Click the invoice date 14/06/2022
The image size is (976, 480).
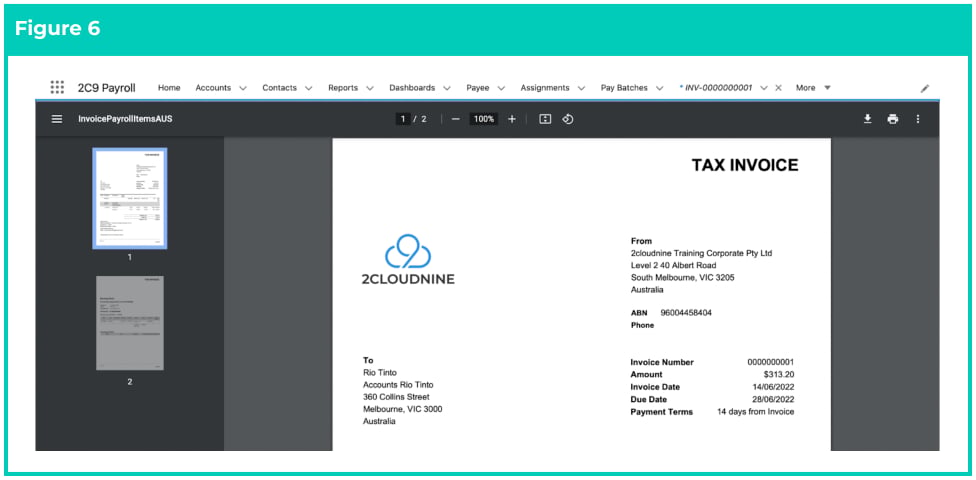click(x=772, y=387)
